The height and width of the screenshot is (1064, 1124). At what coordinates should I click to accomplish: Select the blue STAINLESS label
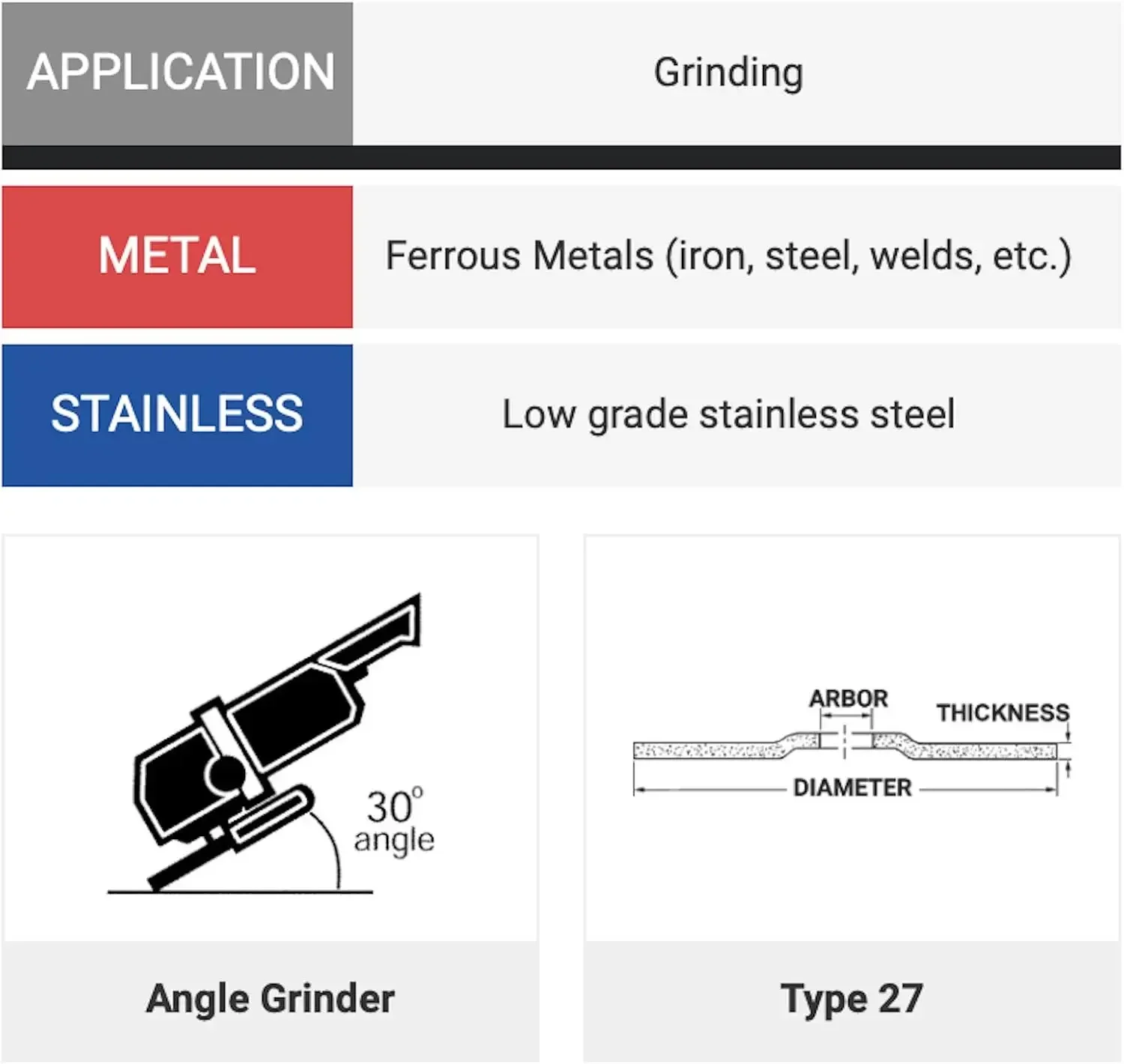tap(178, 415)
